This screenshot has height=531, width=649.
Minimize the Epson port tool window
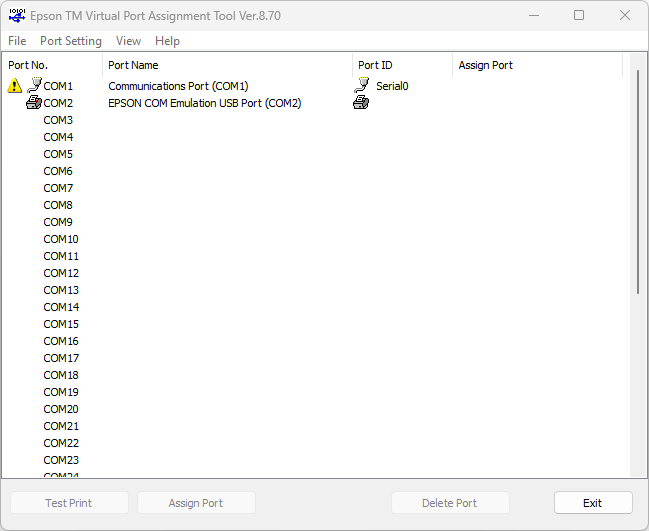(x=534, y=15)
